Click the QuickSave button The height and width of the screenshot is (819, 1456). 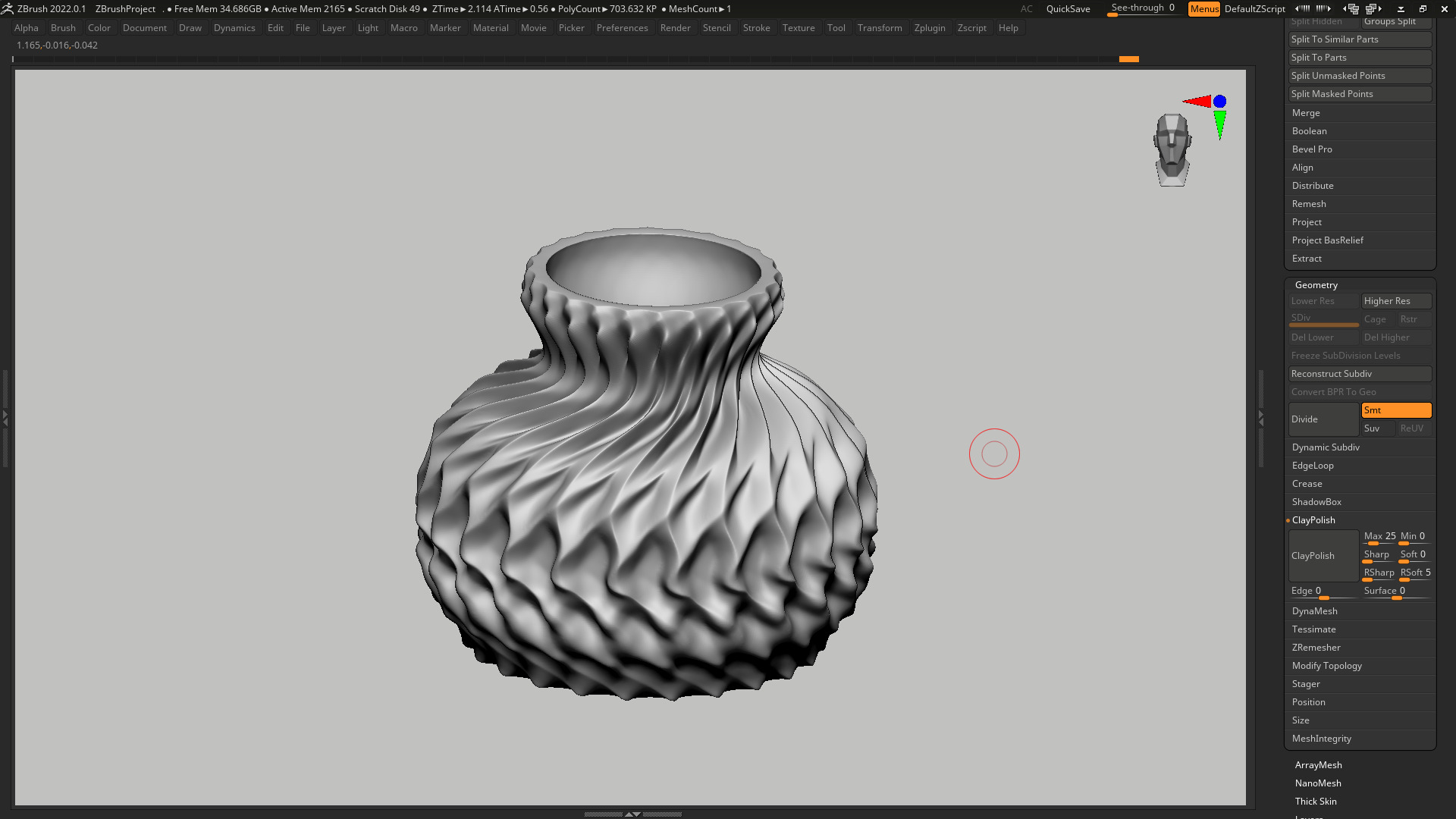click(1068, 9)
